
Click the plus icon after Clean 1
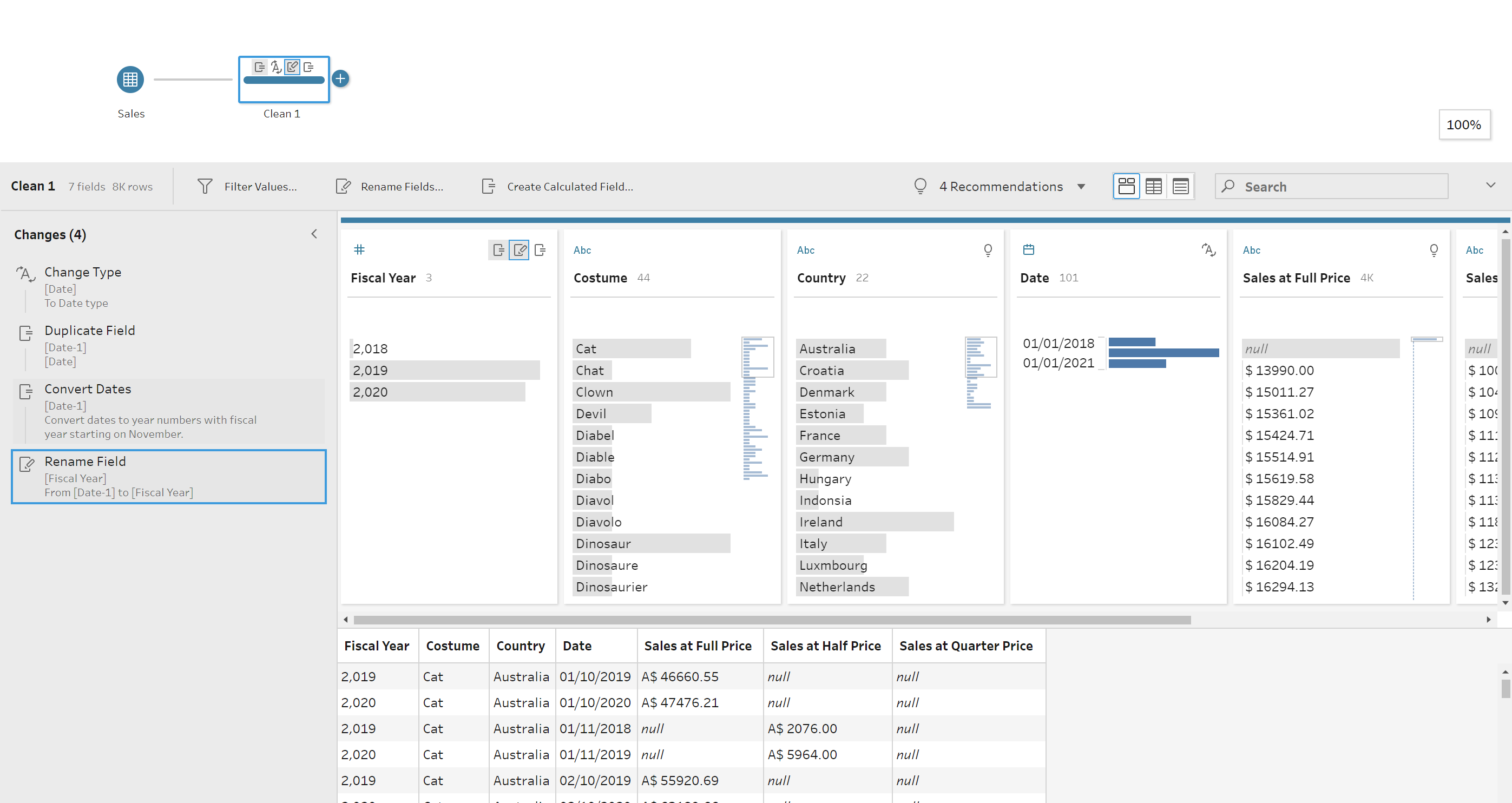(340, 78)
